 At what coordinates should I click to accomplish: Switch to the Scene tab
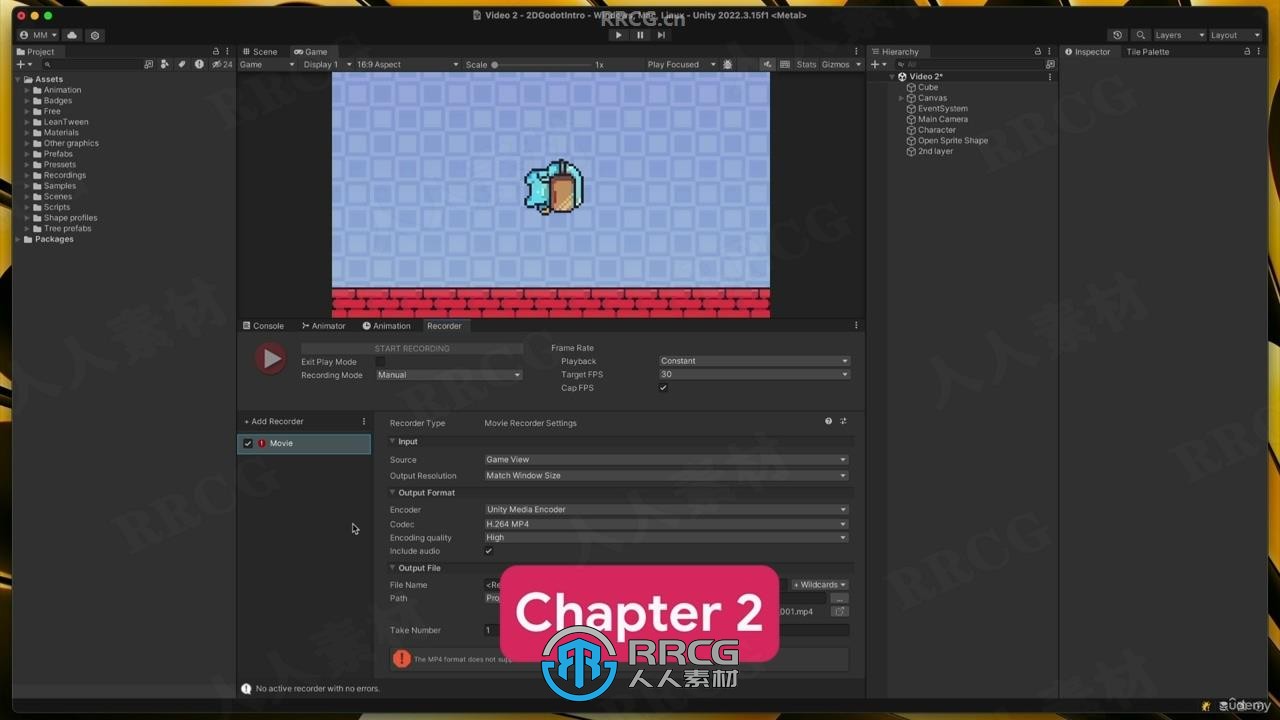click(260, 52)
